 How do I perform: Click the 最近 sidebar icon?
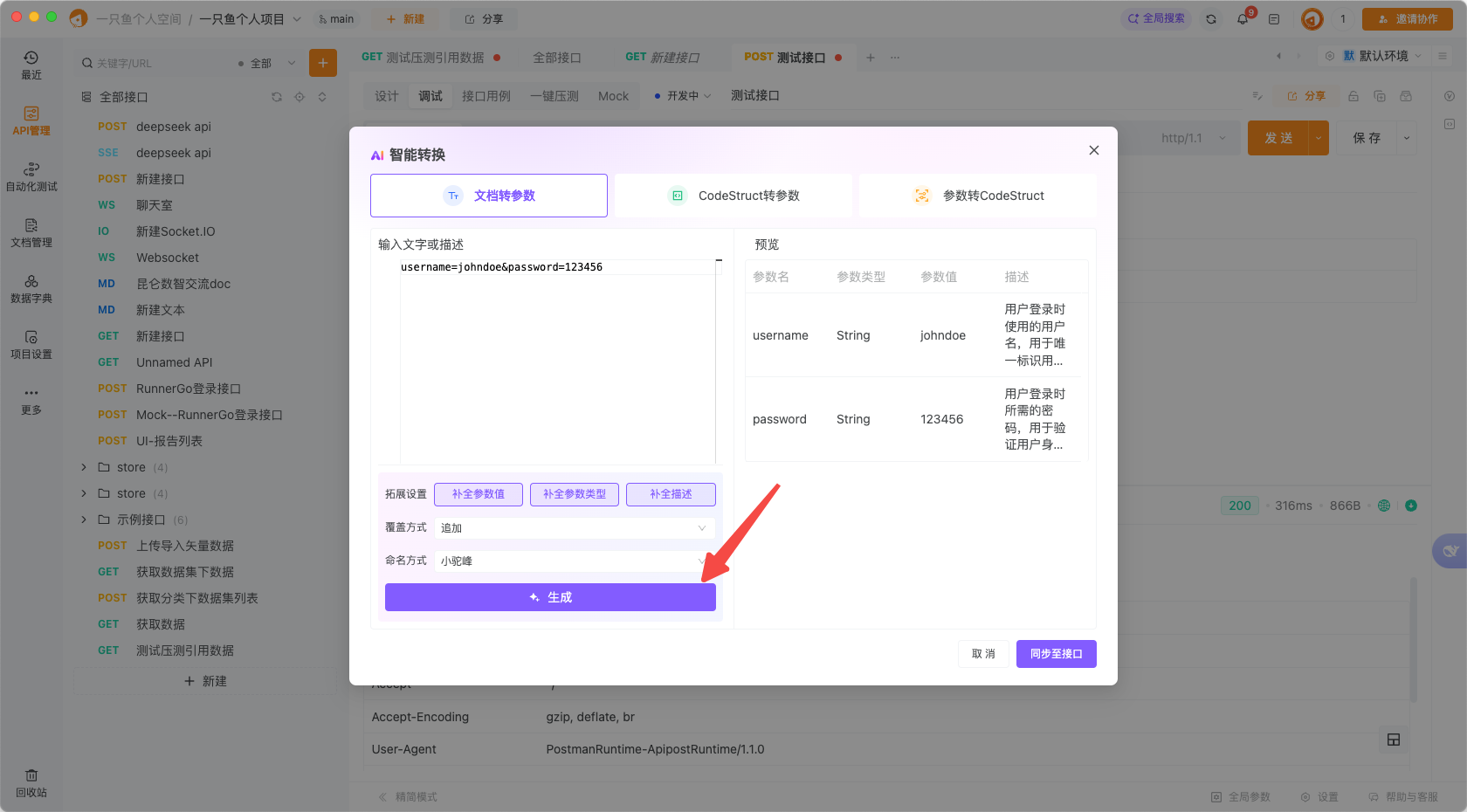[31, 65]
